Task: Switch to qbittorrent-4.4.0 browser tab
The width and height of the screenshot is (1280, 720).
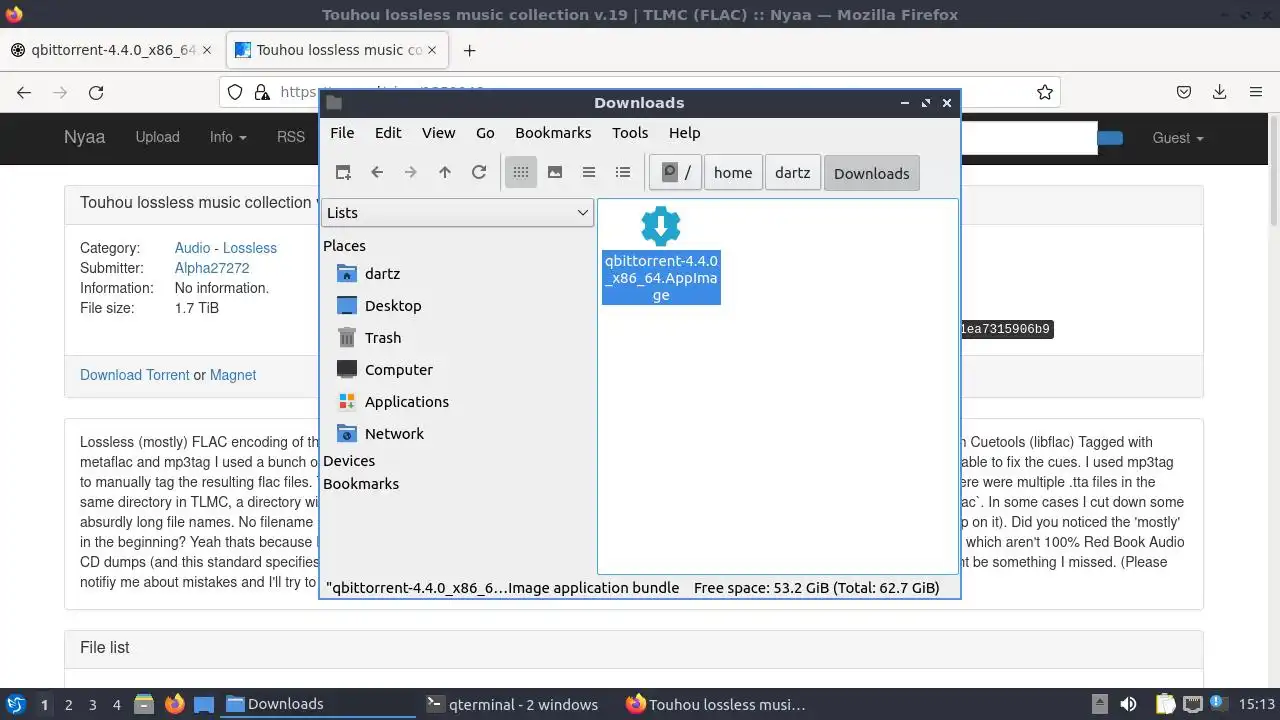Action: click(x=111, y=50)
